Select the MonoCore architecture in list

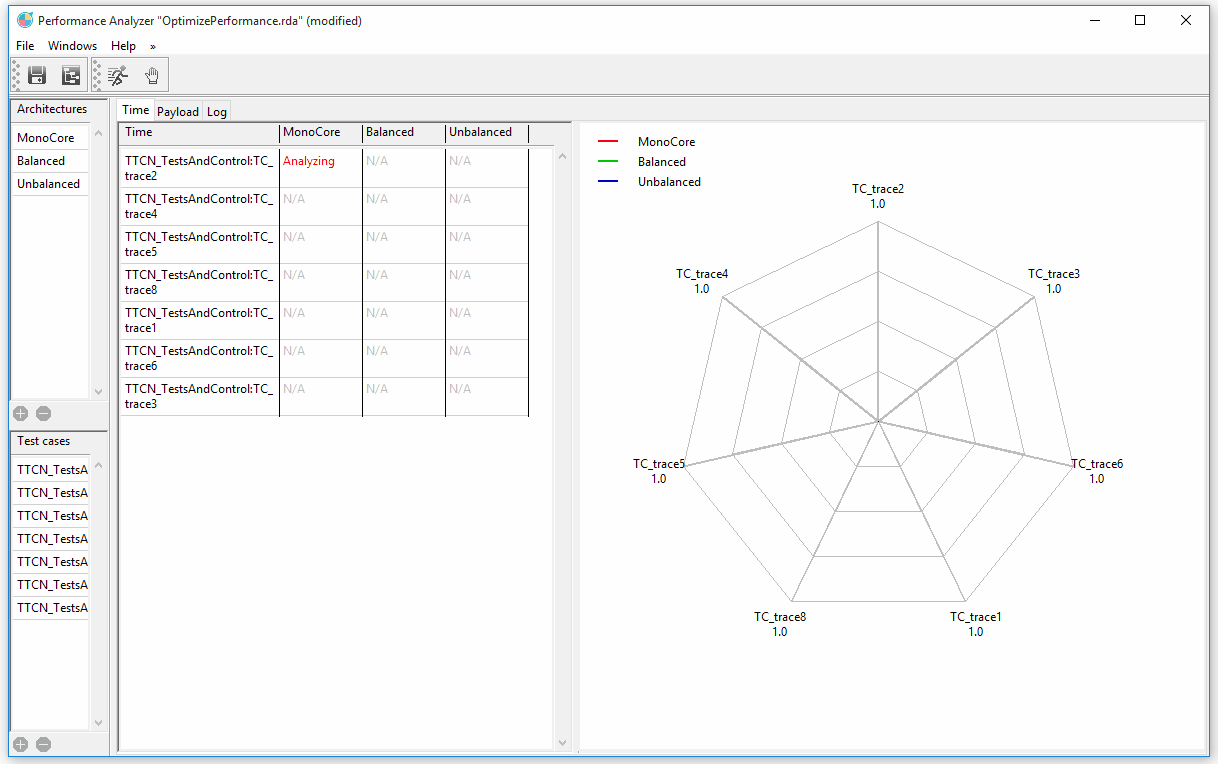(x=46, y=138)
